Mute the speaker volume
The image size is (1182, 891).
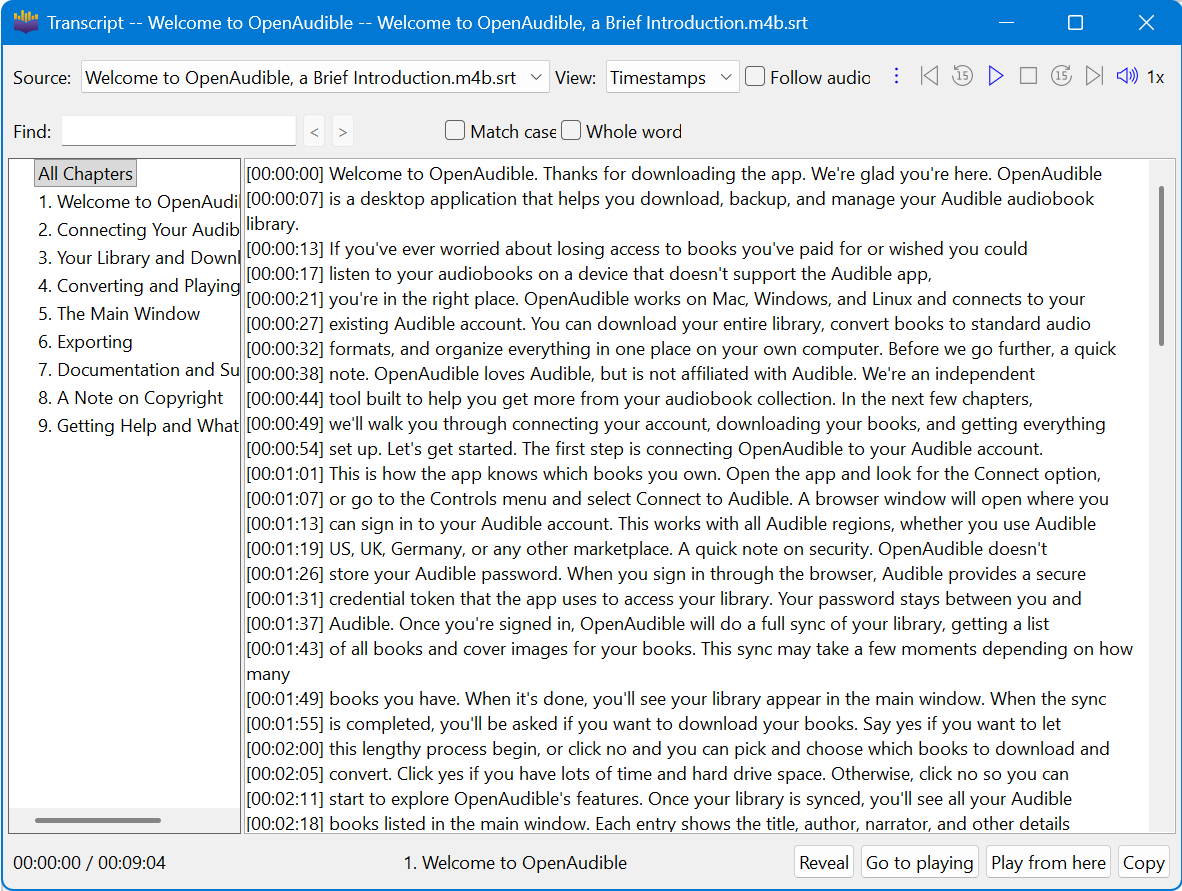coord(1127,76)
